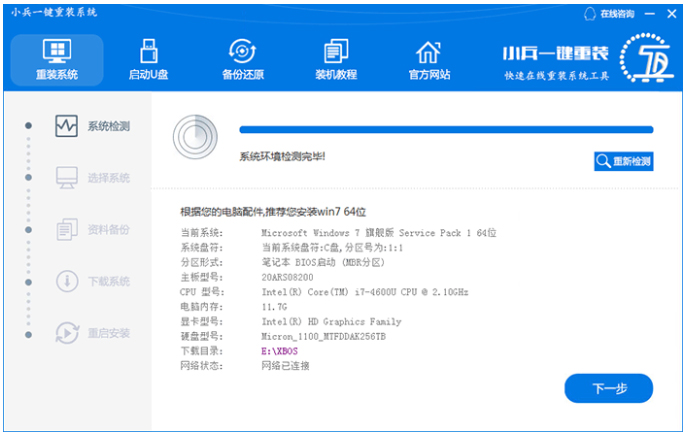Close the 小兵一键重装系统 window

(672, 14)
